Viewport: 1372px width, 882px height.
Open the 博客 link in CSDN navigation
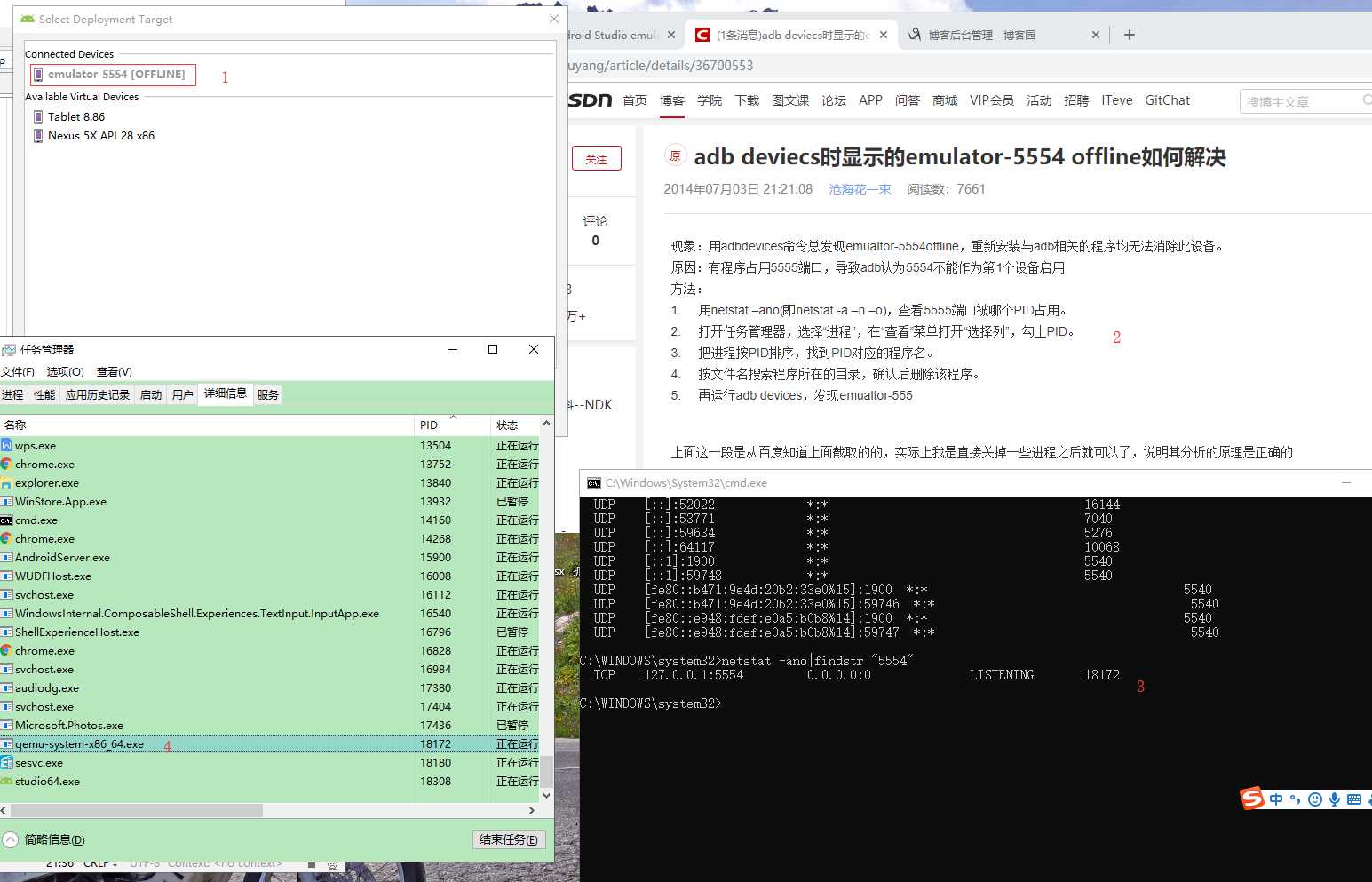click(x=672, y=100)
